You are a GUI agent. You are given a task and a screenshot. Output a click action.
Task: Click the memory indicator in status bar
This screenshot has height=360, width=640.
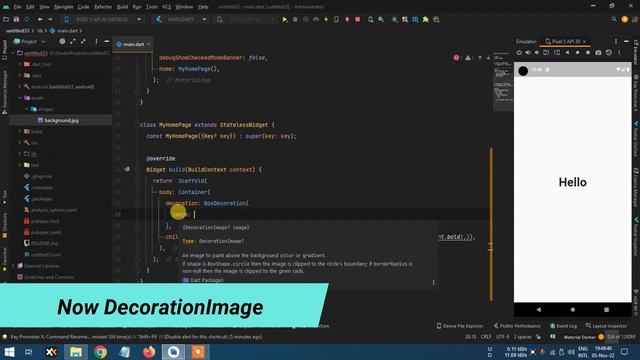(x=621, y=337)
